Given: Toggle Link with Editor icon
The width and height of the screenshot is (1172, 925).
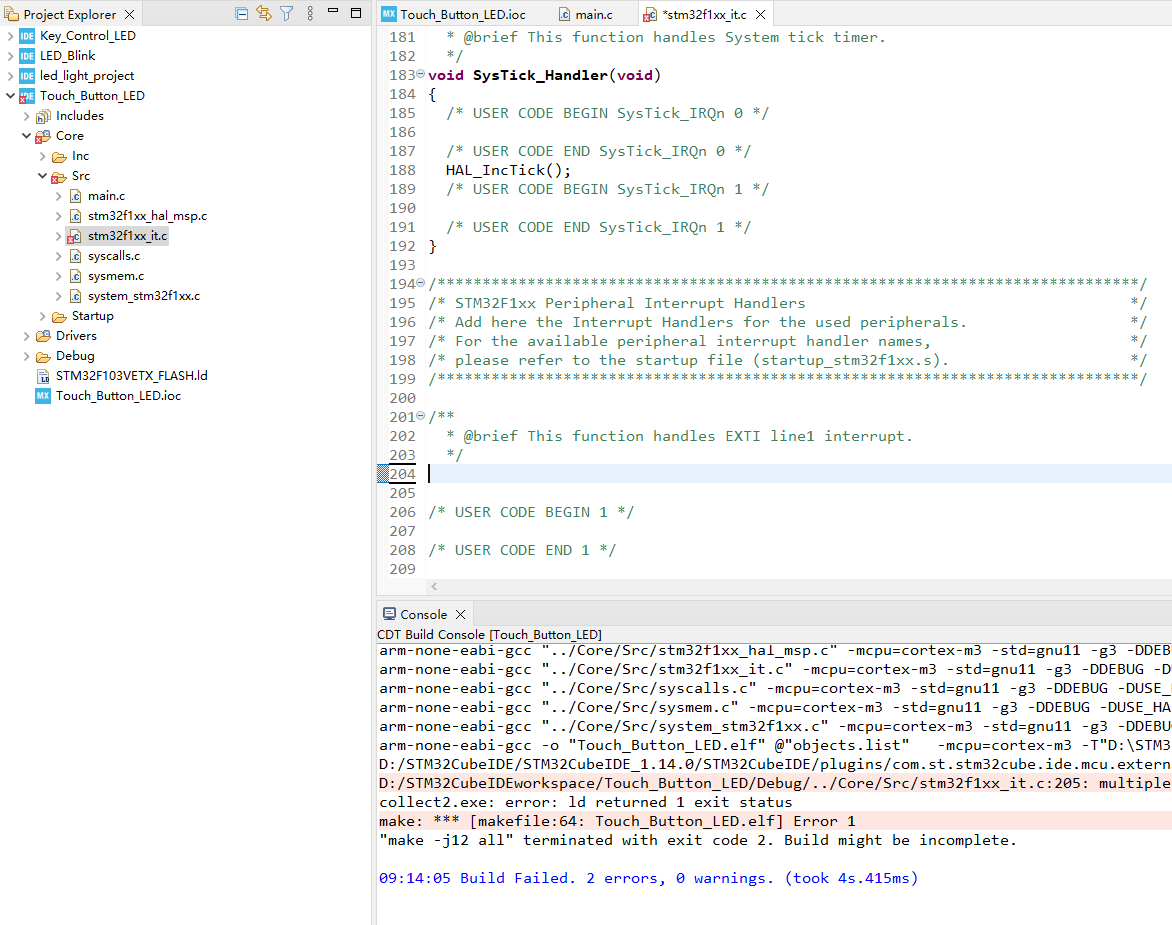Looking at the screenshot, I should tap(264, 13).
